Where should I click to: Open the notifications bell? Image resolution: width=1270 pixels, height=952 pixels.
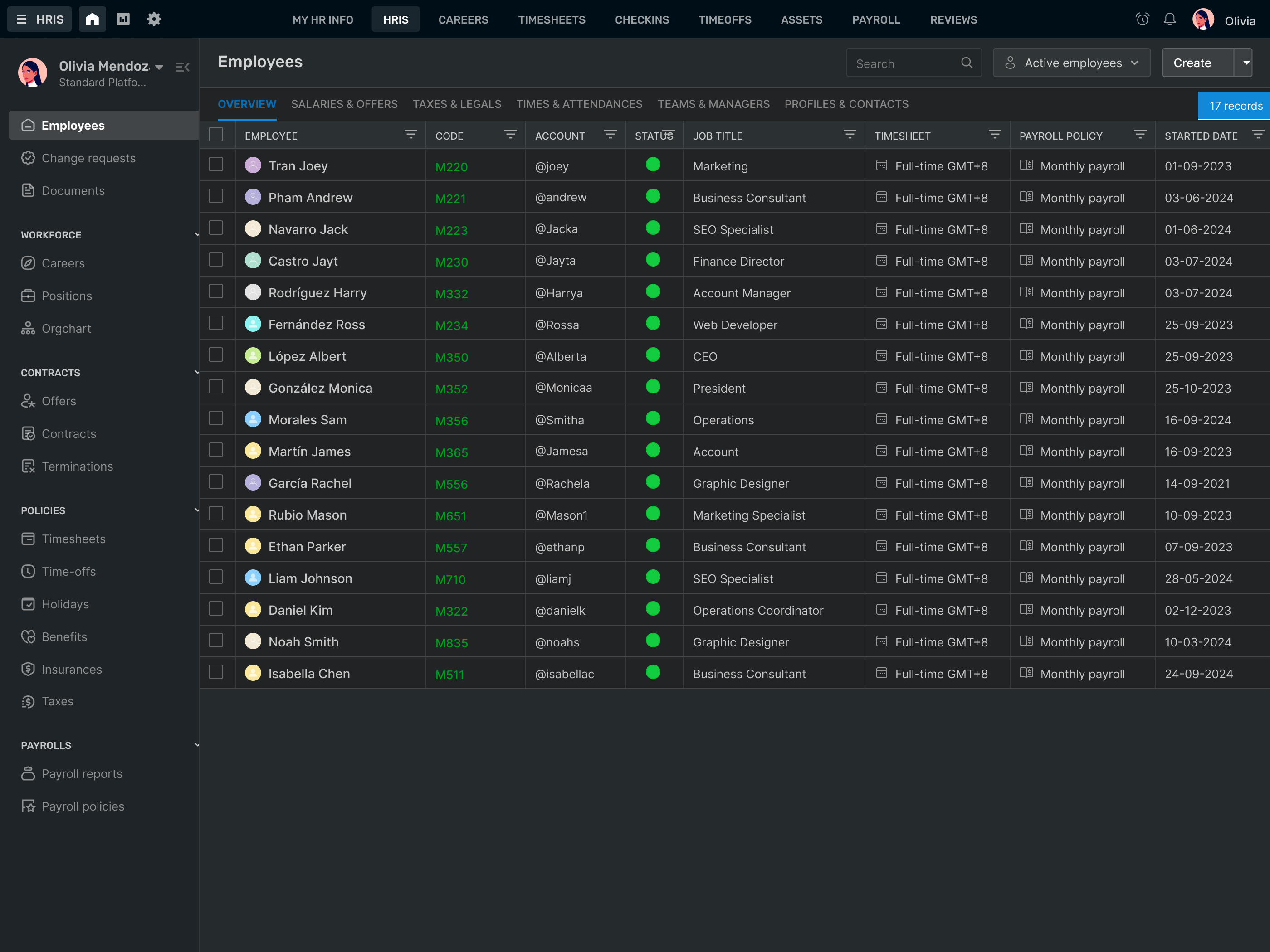1169,19
